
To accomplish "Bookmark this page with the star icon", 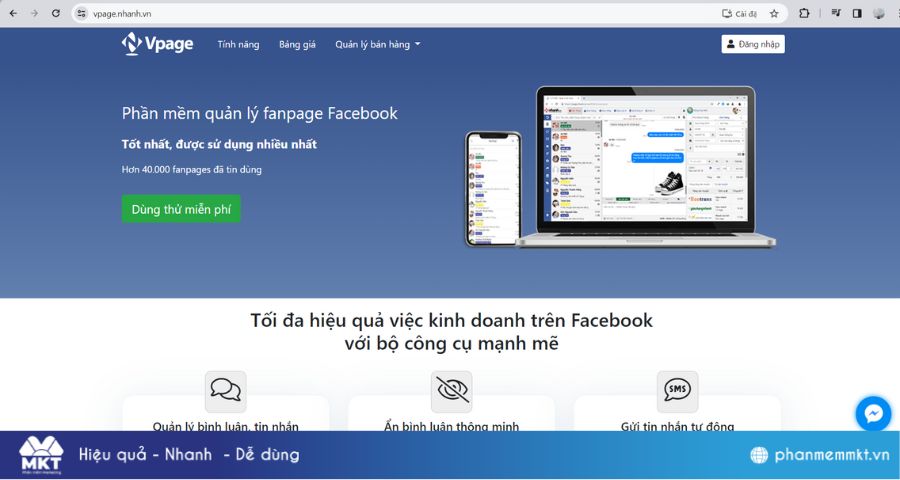I will 774,14.
